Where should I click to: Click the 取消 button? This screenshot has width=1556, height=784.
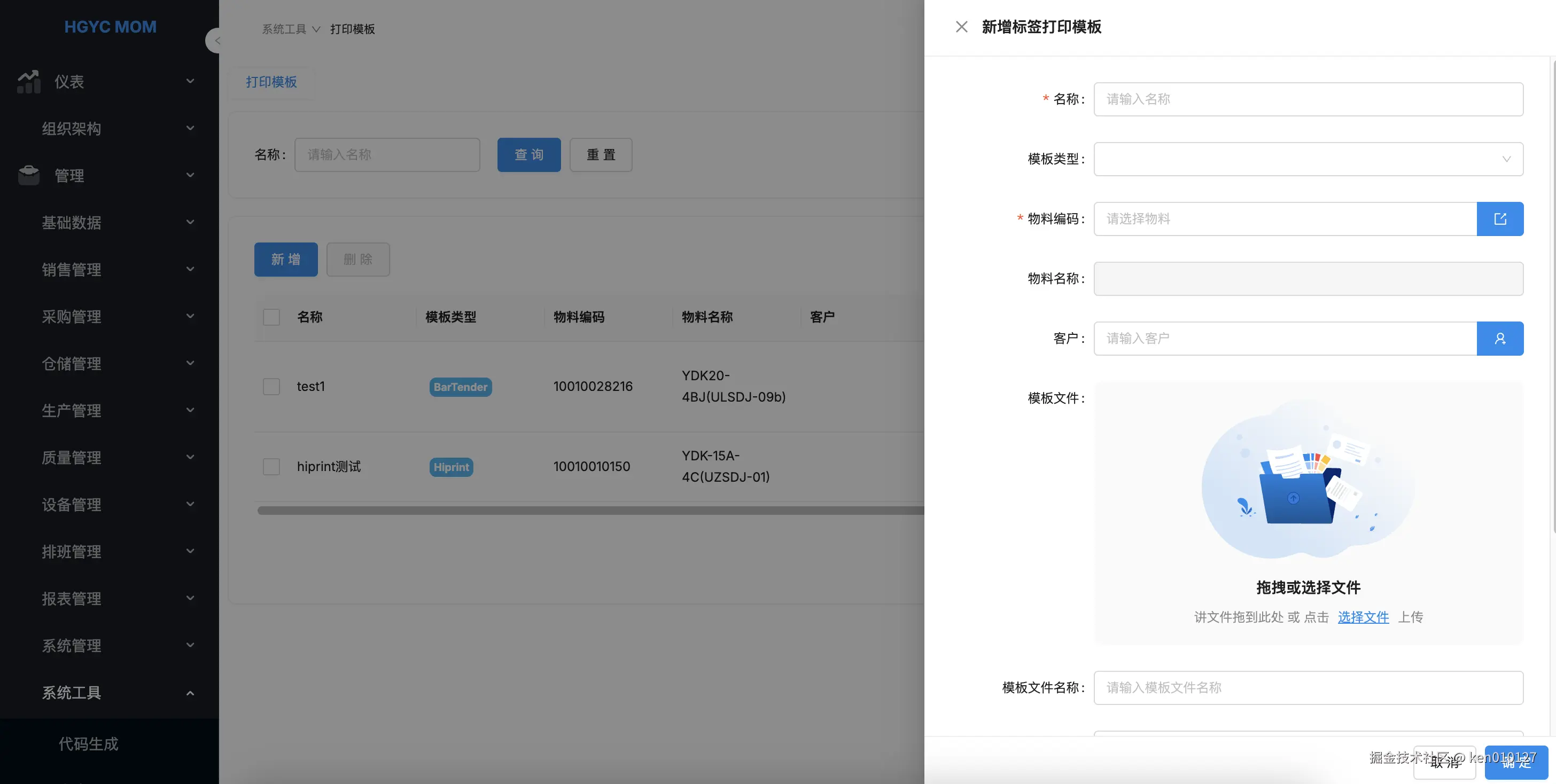[x=1444, y=763]
